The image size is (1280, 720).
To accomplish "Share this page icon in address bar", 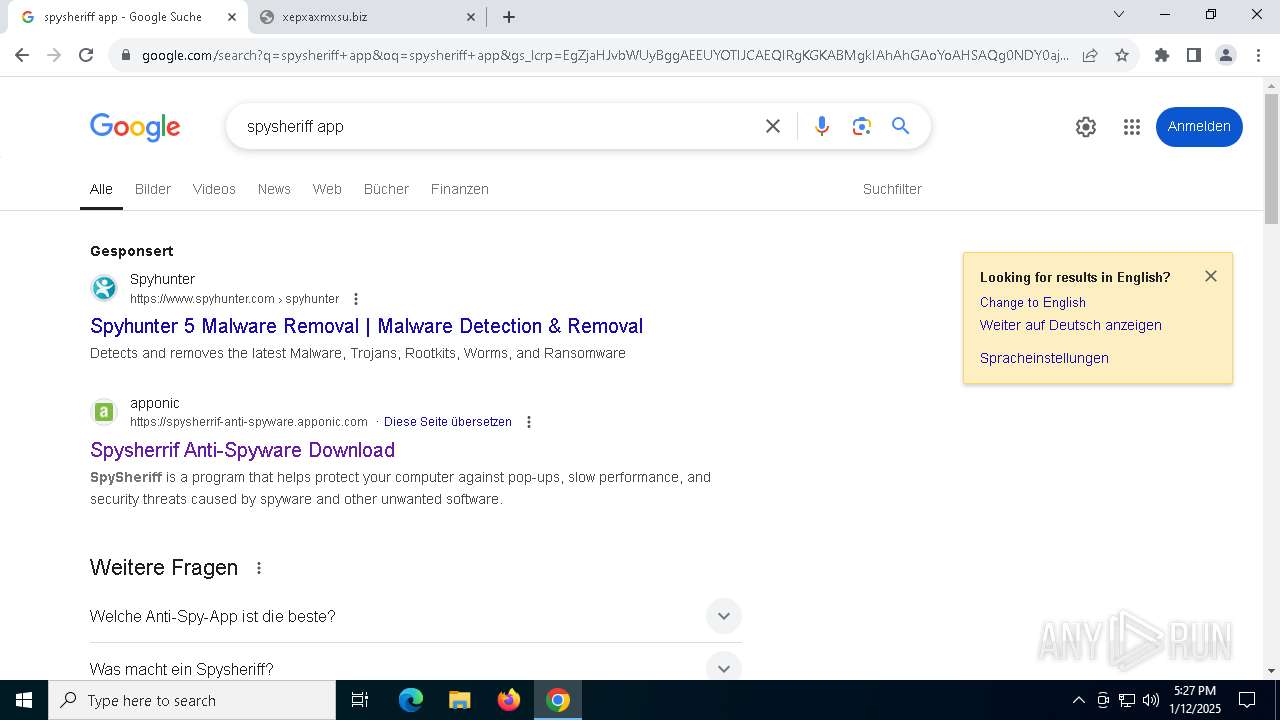I will pyautogui.click(x=1090, y=55).
